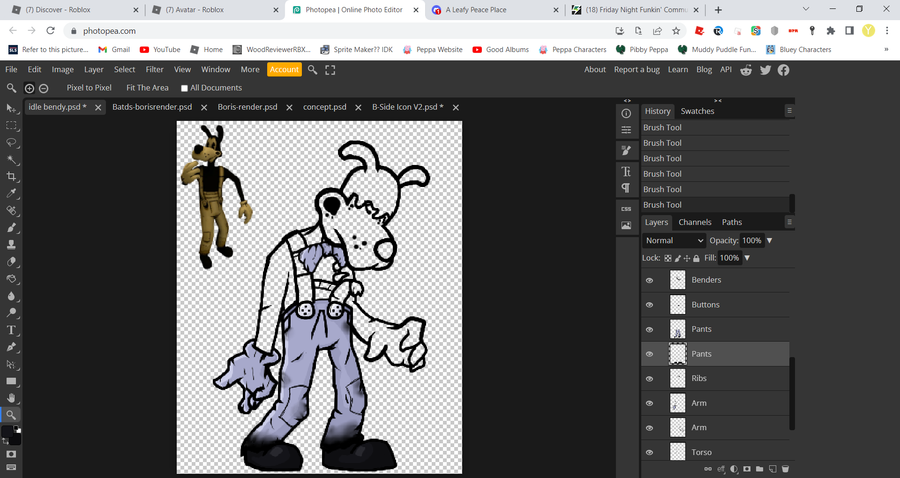Show more bookmarks with the chevron
The width and height of the screenshot is (900, 478).
(886, 50)
